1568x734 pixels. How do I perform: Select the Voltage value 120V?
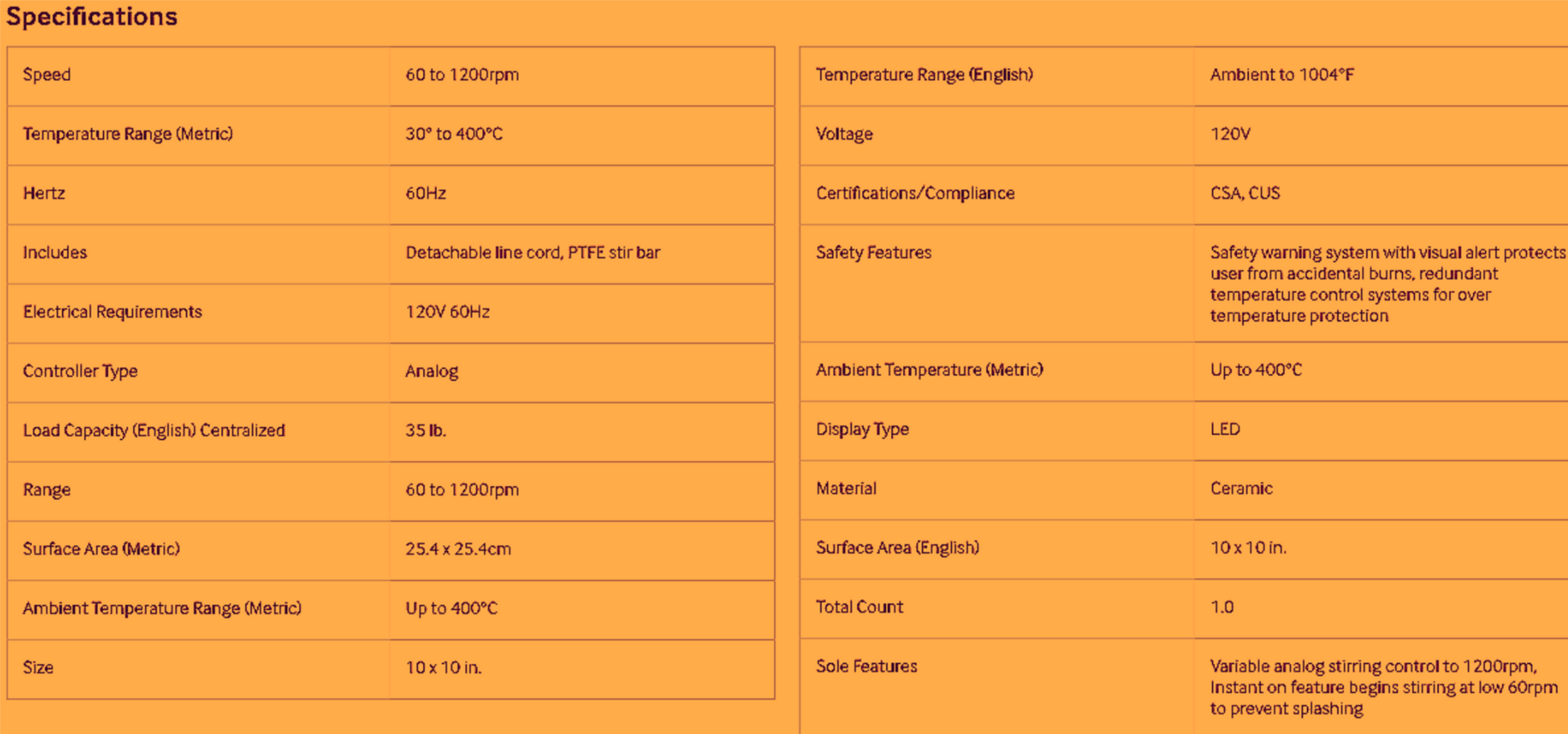point(1230,135)
